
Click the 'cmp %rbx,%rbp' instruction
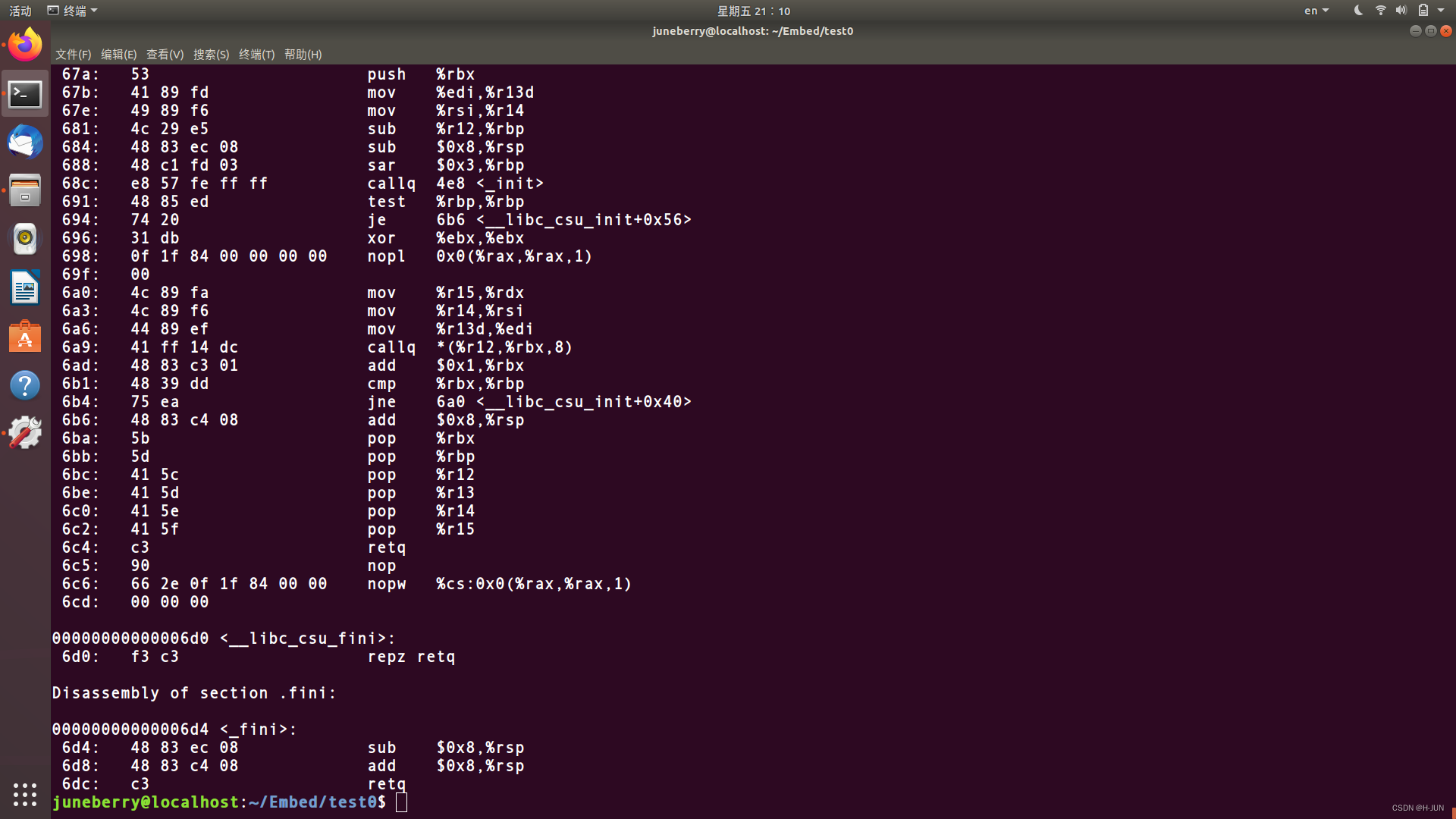coord(446,384)
